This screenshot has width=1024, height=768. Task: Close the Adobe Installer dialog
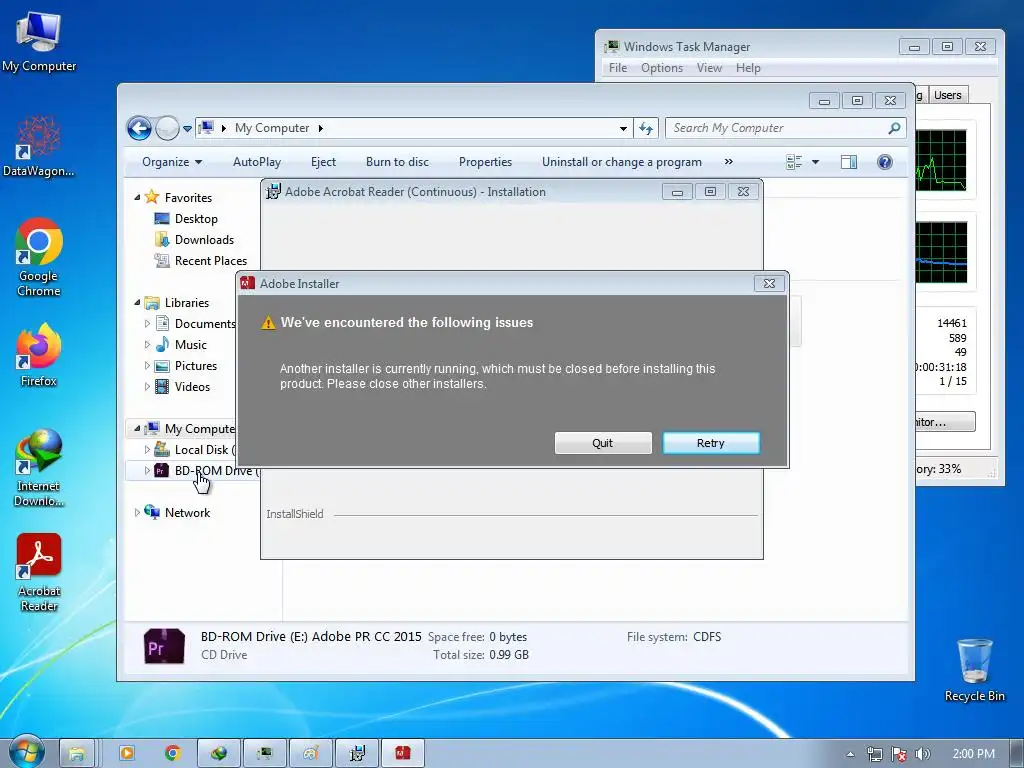(x=769, y=283)
